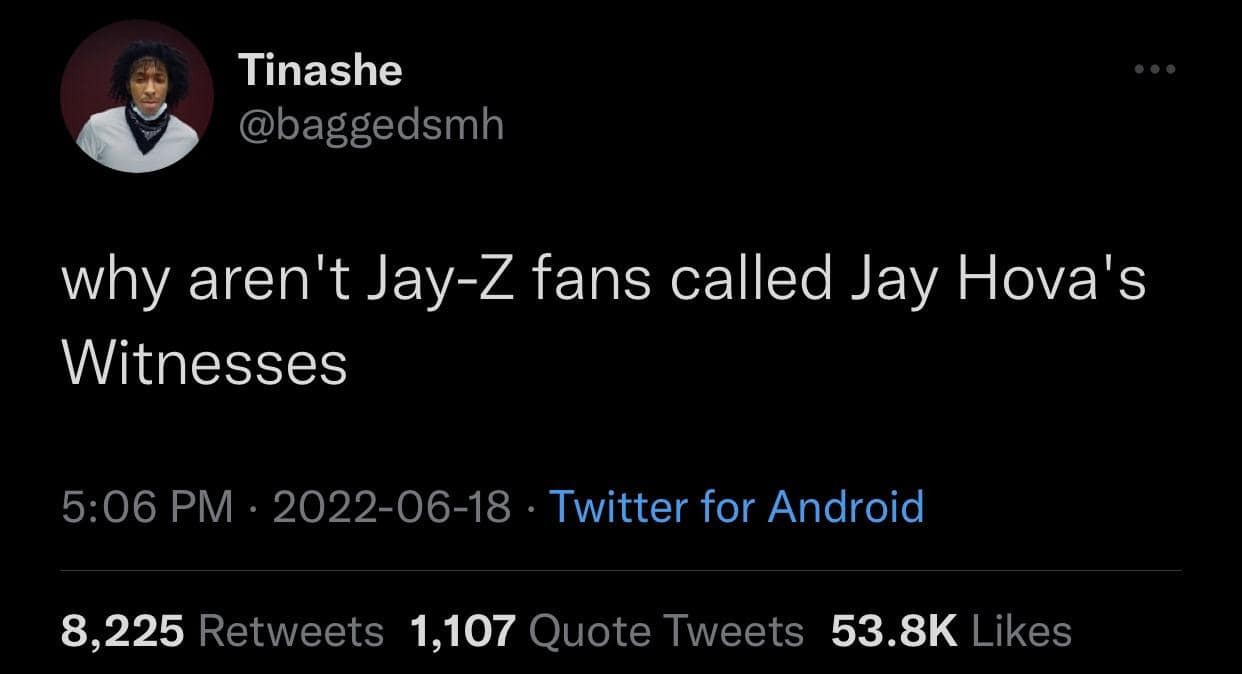1242x674 pixels.
Task: Click the word Witnesses in the tweet
Action: pyautogui.click(x=205, y=363)
